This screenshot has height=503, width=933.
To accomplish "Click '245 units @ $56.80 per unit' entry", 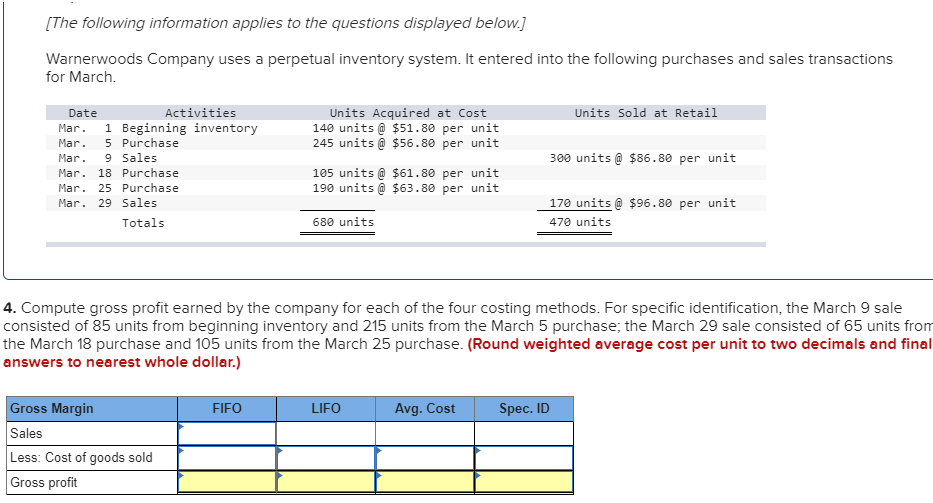I will [x=406, y=143].
